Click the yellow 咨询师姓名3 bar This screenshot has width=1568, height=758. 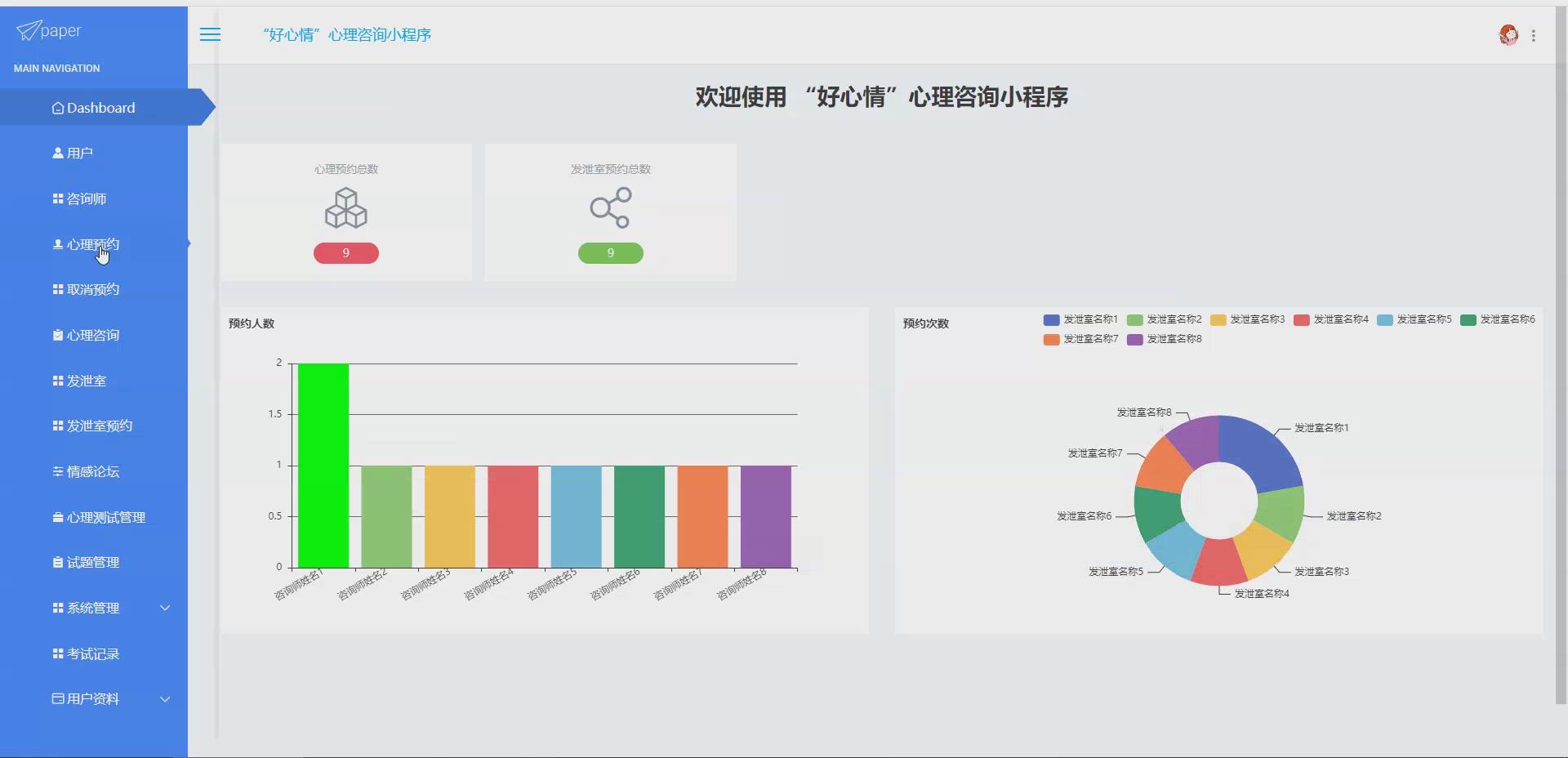pyautogui.click(x=450, y=517)
